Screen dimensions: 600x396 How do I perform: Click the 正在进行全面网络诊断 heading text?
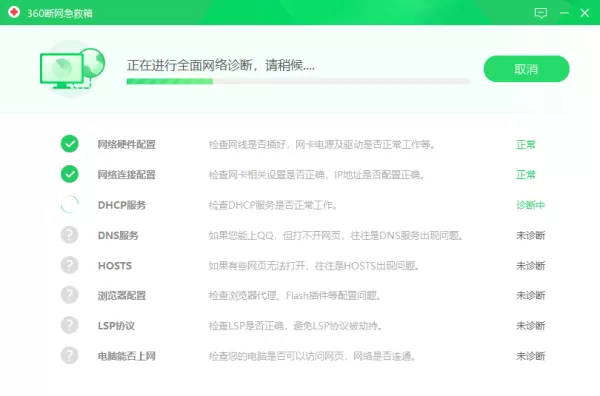coord(221,65)
